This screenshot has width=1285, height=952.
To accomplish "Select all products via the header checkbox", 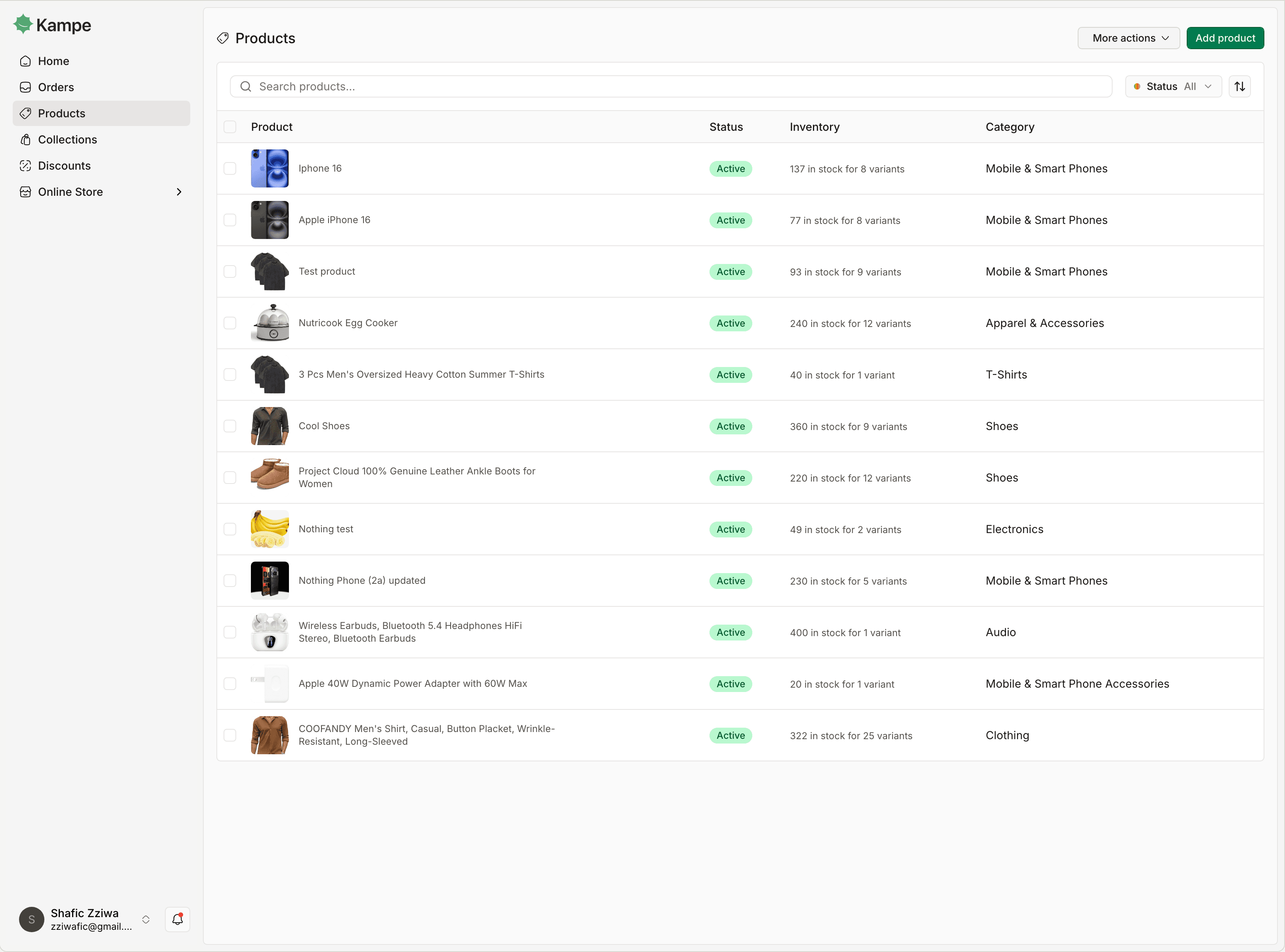I will click(x=230, y=126).
